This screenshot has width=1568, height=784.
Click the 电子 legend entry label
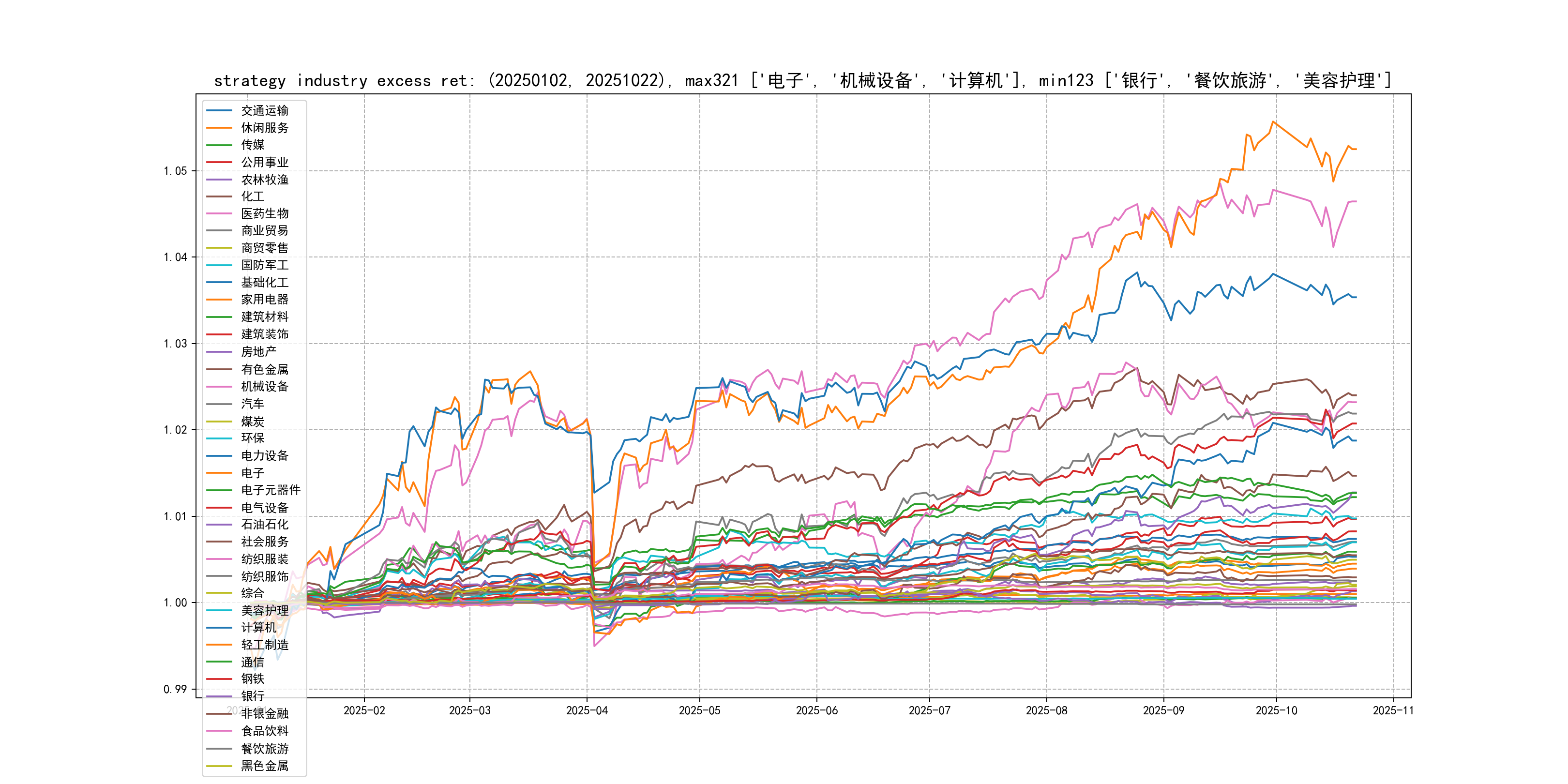tap(253, 473)
